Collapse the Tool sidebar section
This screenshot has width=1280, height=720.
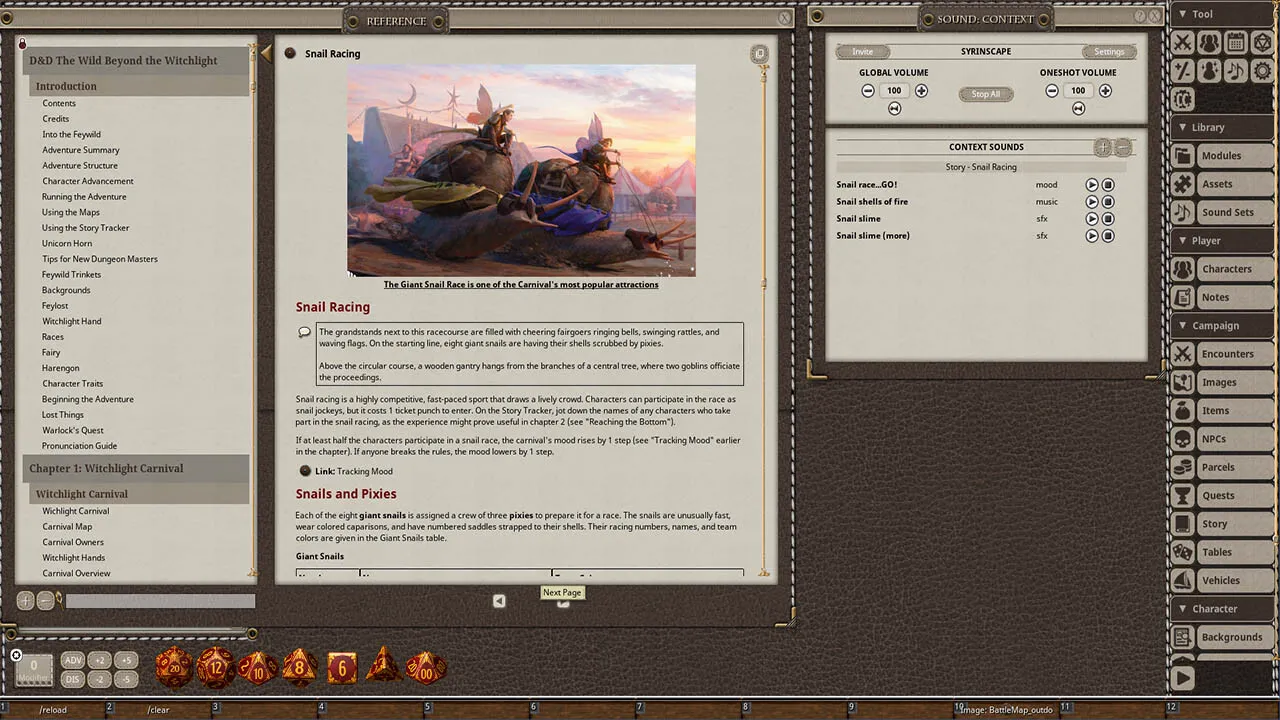[x=1222, y=14]
